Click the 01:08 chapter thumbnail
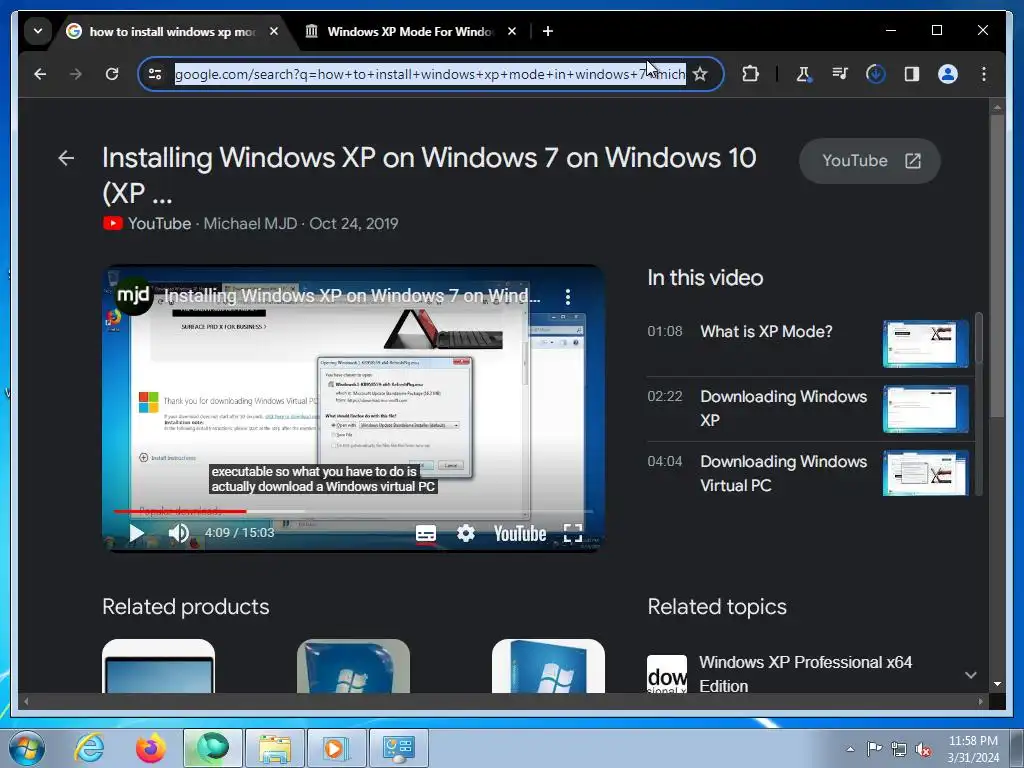Screen dimensions: 1024x768 (x=925, y=344)
